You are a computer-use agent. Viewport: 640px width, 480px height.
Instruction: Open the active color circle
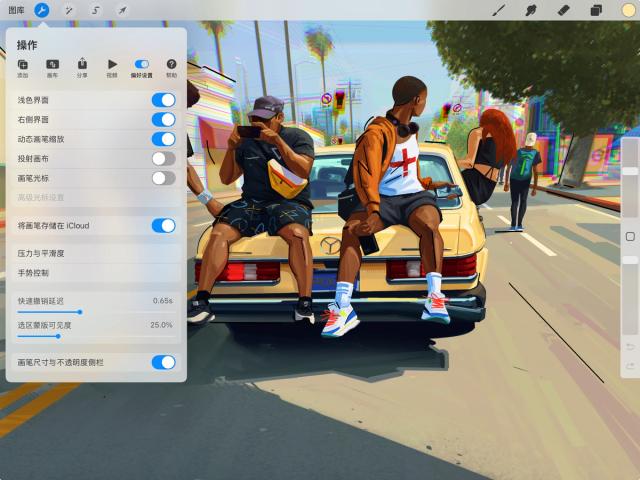[x=628, y=10]
